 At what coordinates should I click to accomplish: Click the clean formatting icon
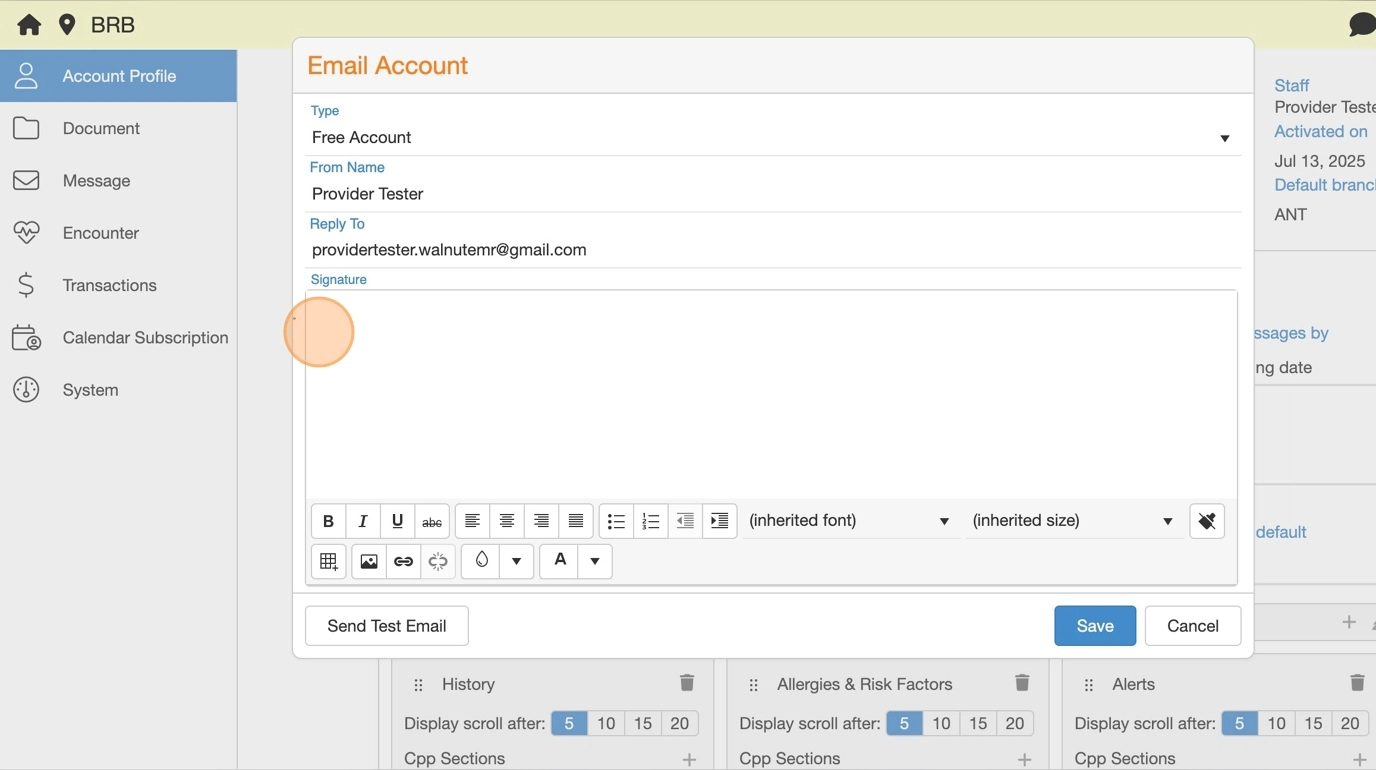point(1207,521)
